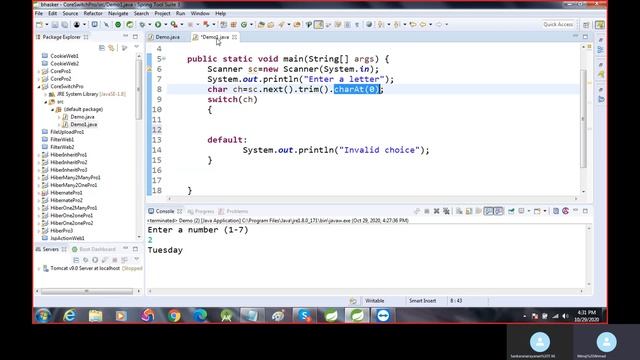Toggle Show Console When Standard Error Changes
Screen dimensions: 640x360
pyautogui.click(x=499, y=211)
